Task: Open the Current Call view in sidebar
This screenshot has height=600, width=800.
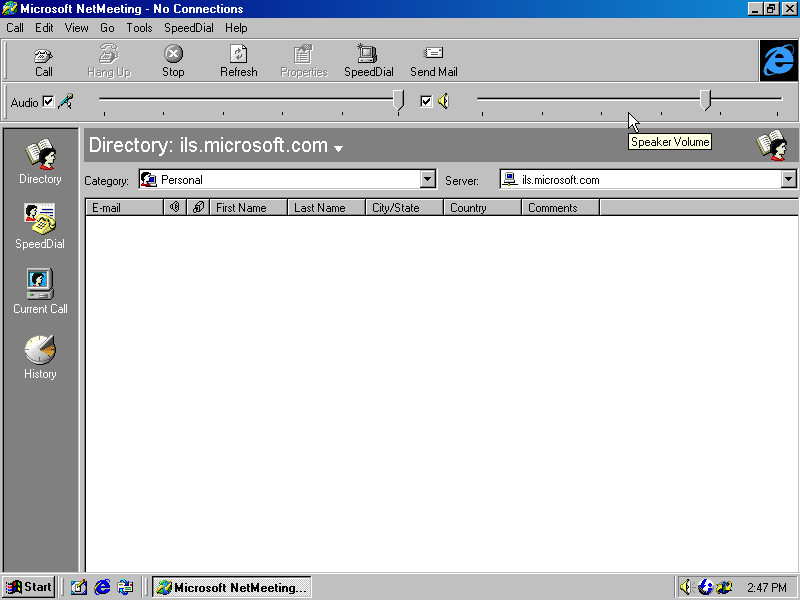Action: 40,291
